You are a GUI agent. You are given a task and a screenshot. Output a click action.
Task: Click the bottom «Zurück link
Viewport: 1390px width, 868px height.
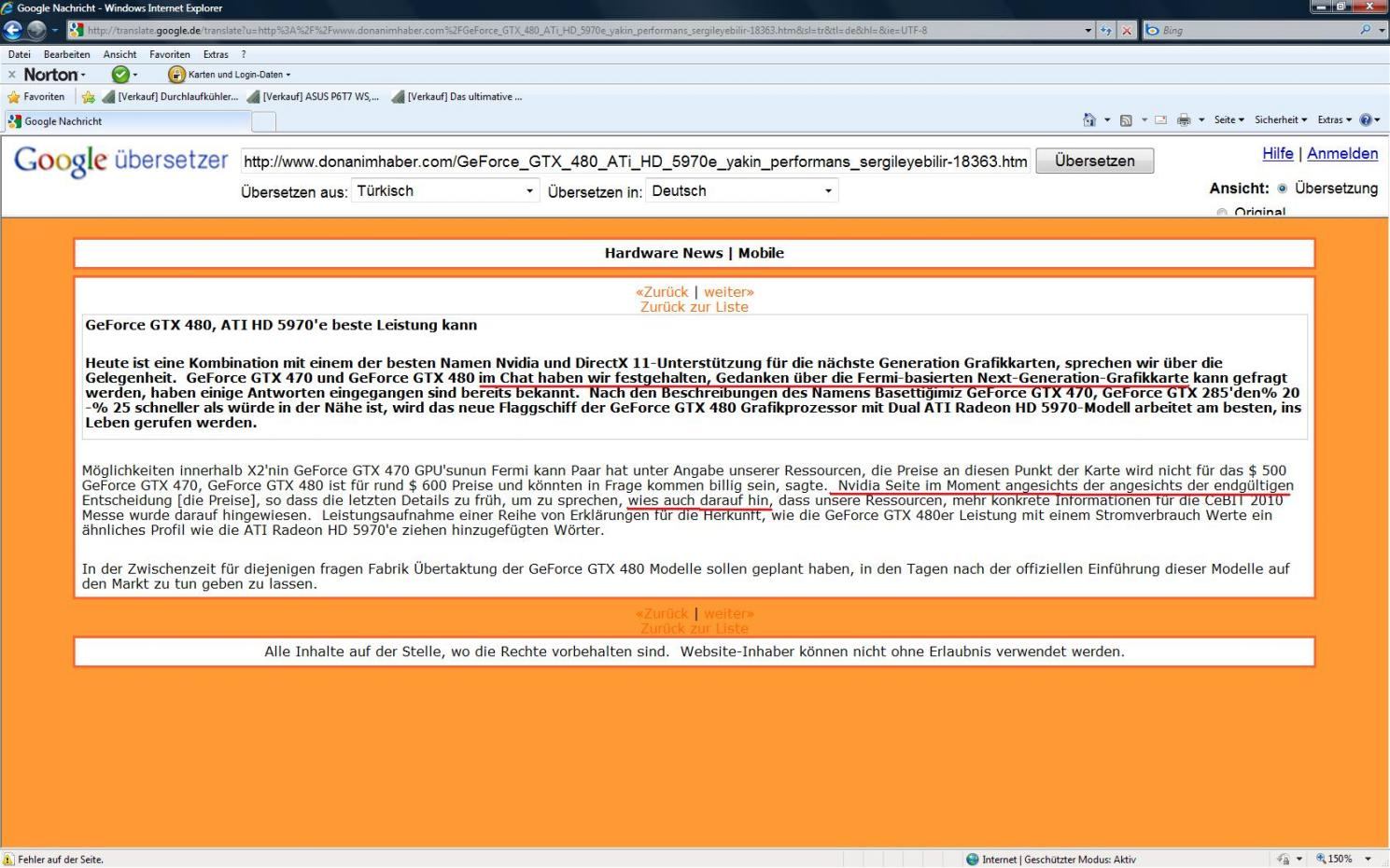click(662, 614)
